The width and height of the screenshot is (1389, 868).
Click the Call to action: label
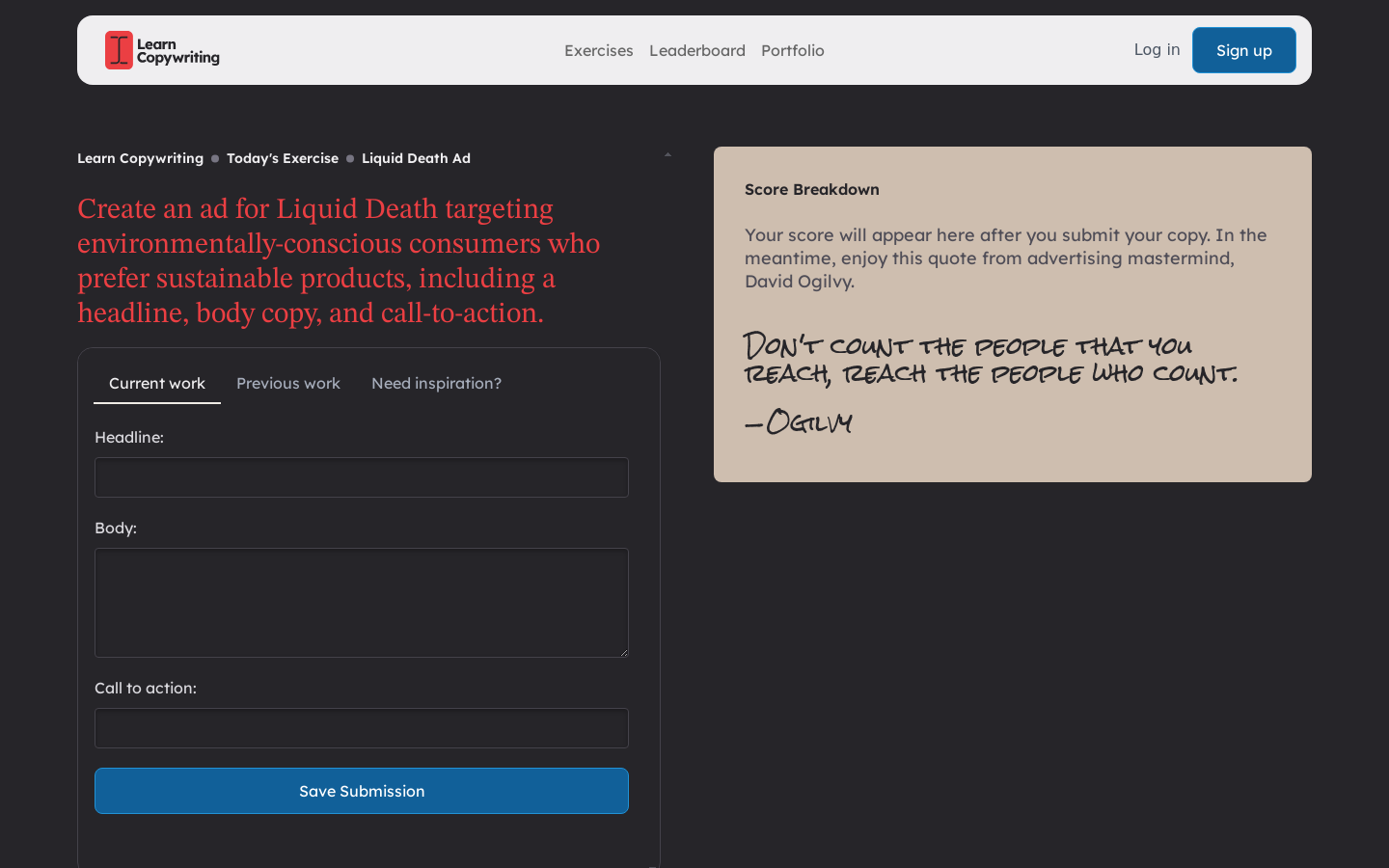[x=146, y=688]
